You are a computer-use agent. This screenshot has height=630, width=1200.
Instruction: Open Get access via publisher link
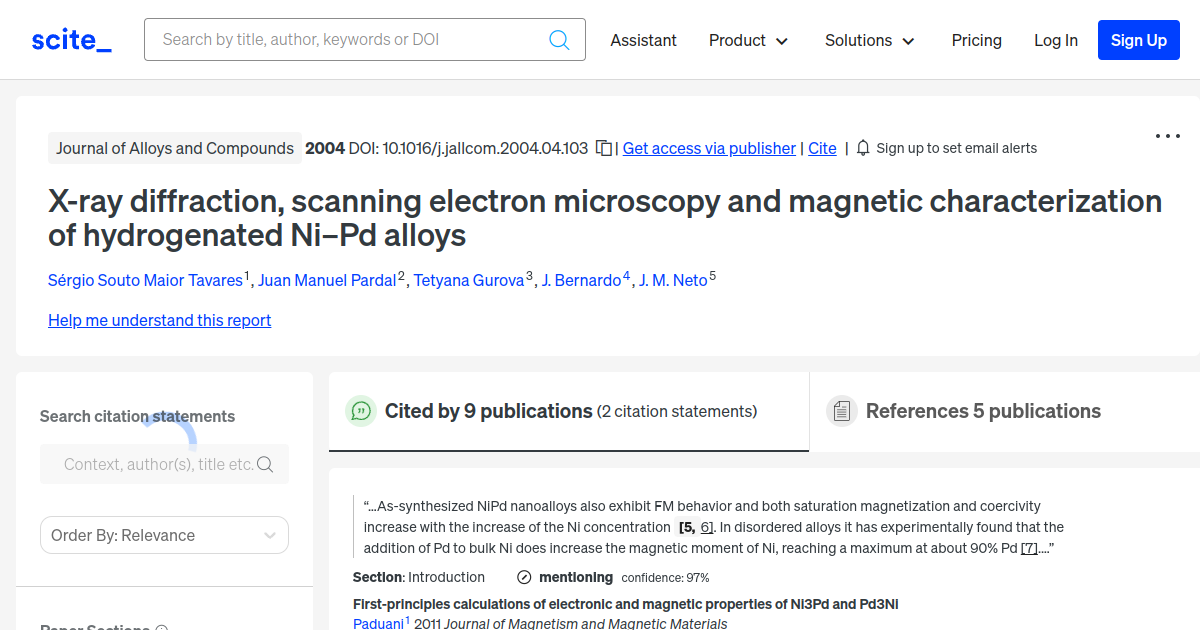click(709, 148)
